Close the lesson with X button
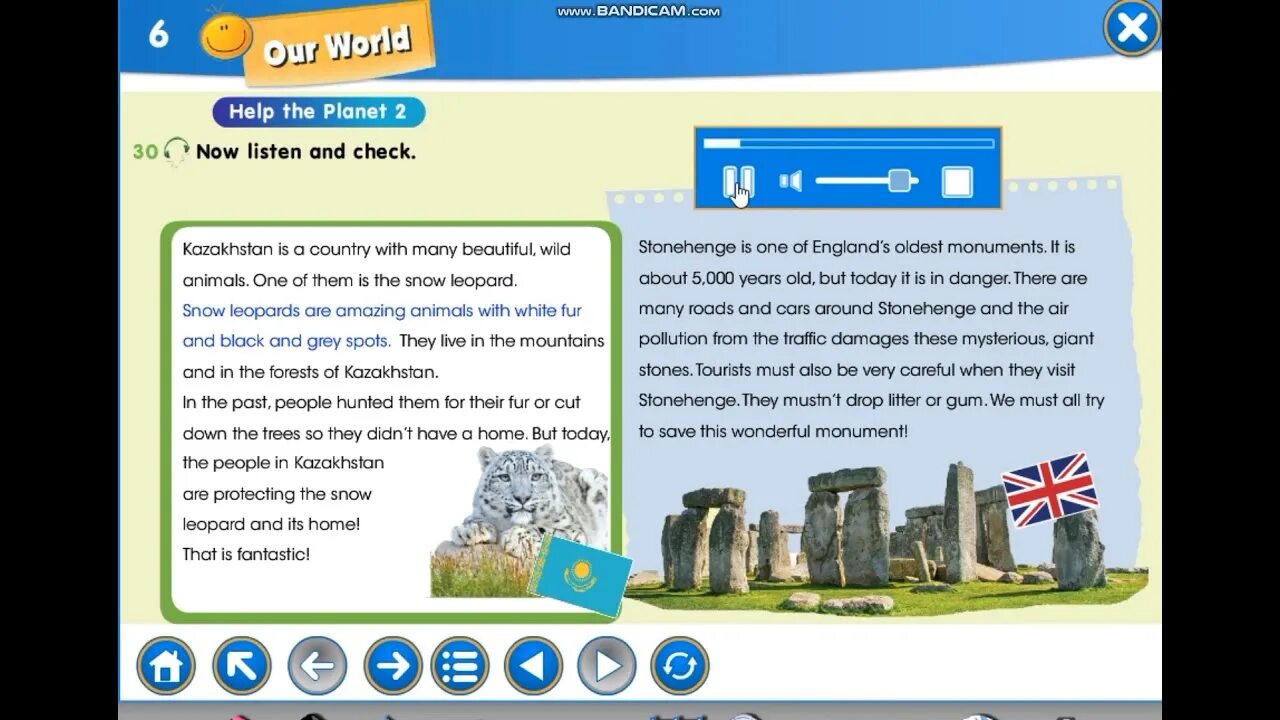The width and height of the screenshot is (1280, 720). tap(1132, 28)
